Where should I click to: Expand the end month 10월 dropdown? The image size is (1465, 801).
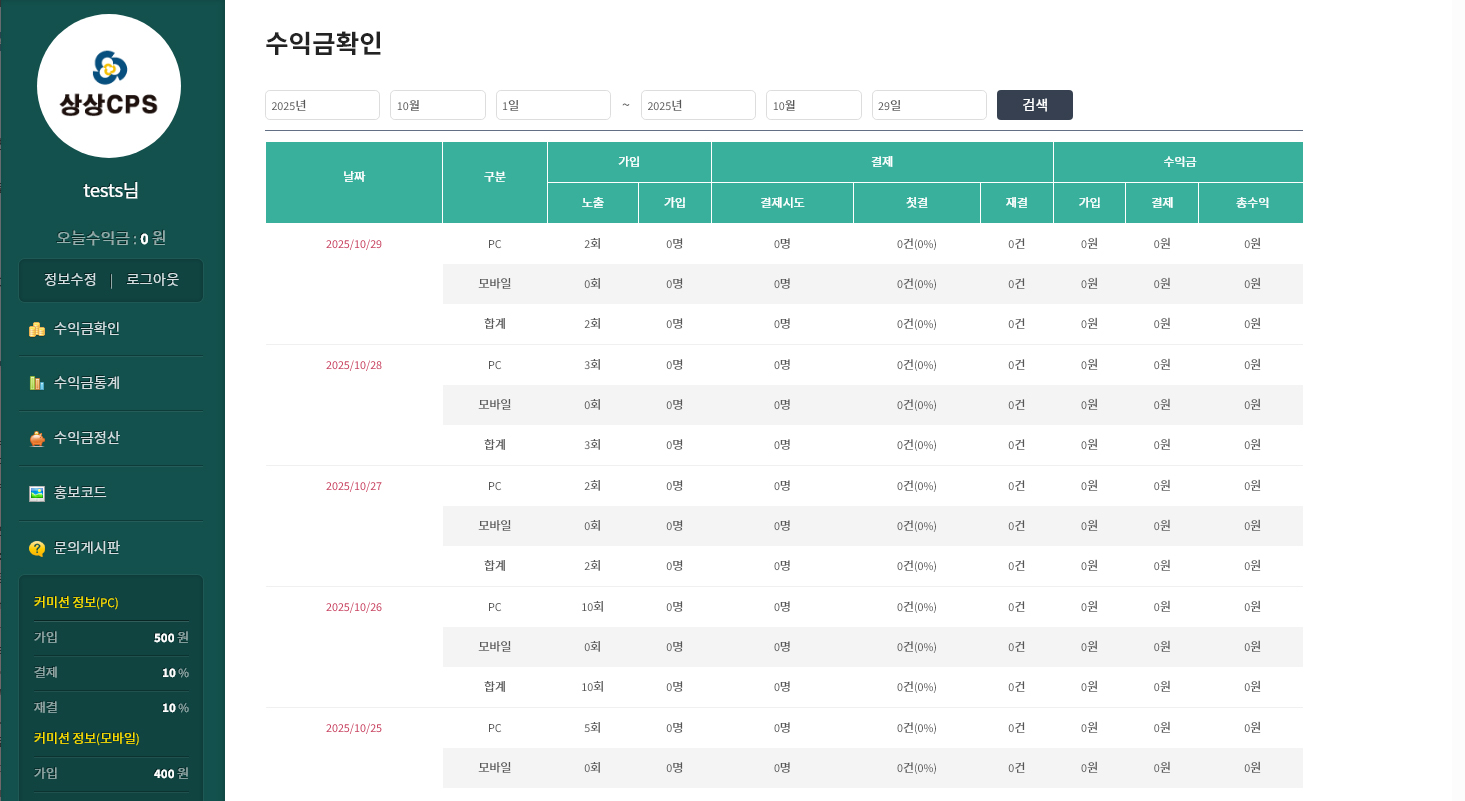pos(813,105)
